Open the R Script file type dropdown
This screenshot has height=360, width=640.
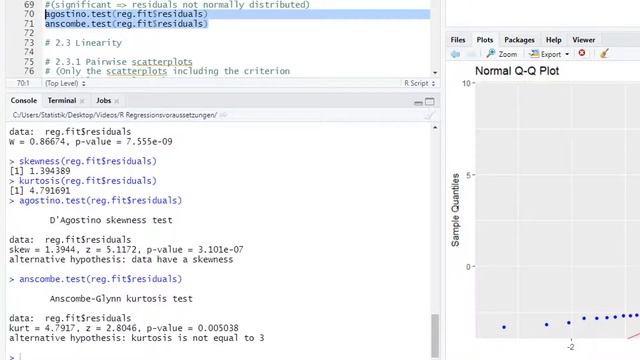click(419, 83)
